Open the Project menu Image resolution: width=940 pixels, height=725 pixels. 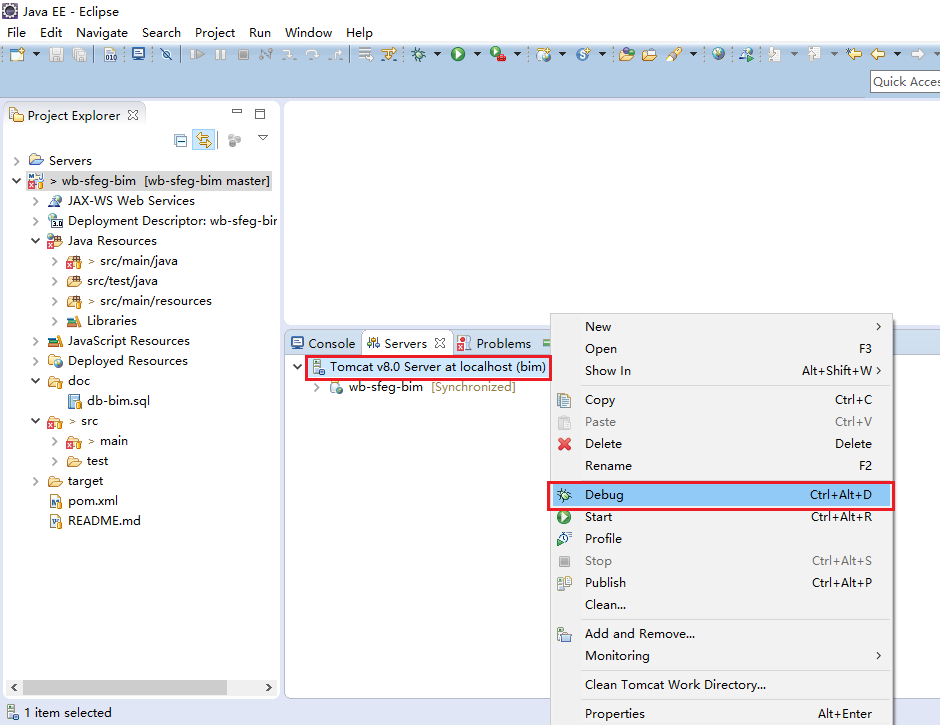coord(215,32)
